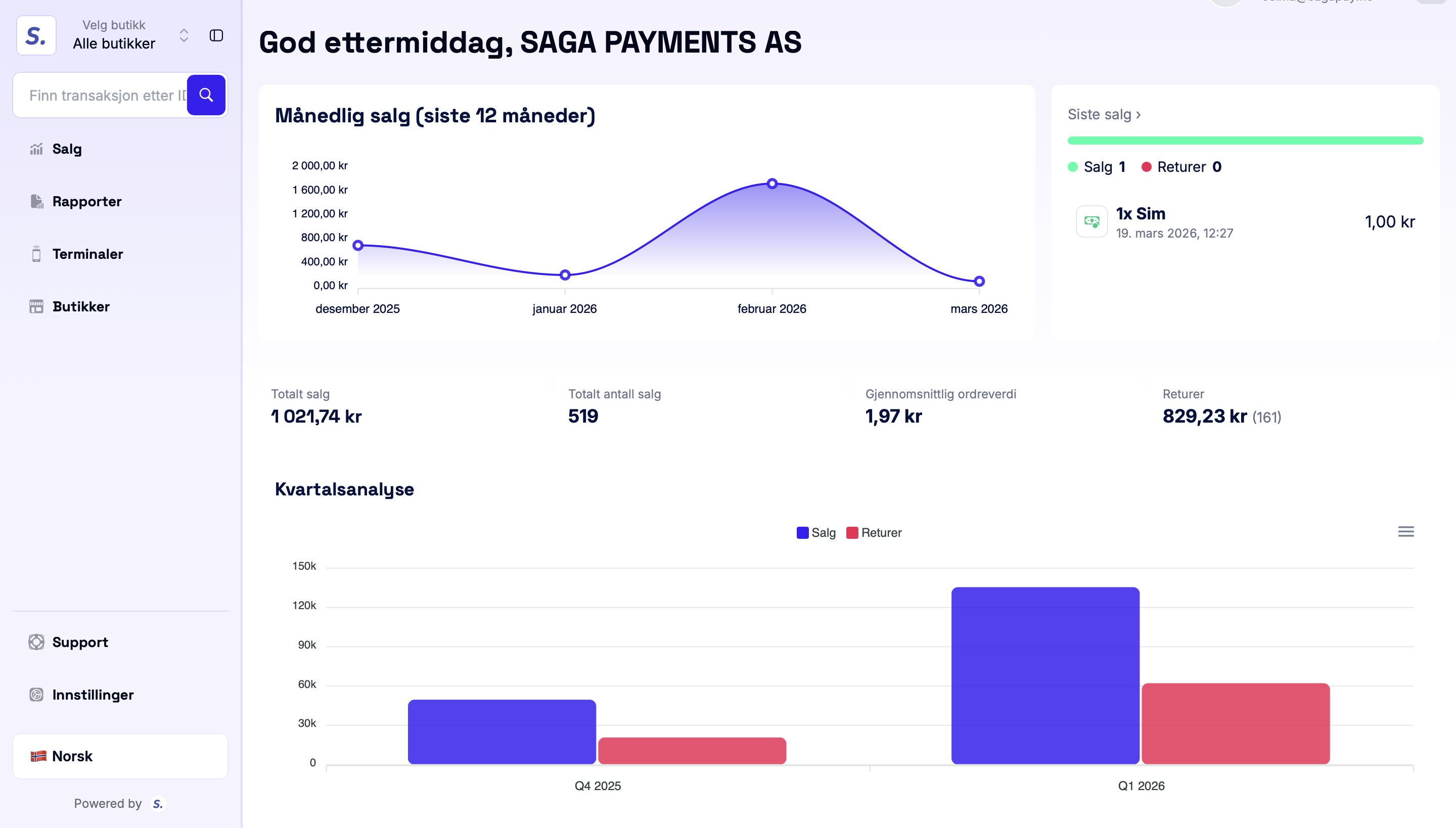
Task: Open the chart export hamburger menu
Action: click(x=1406, y=531)
